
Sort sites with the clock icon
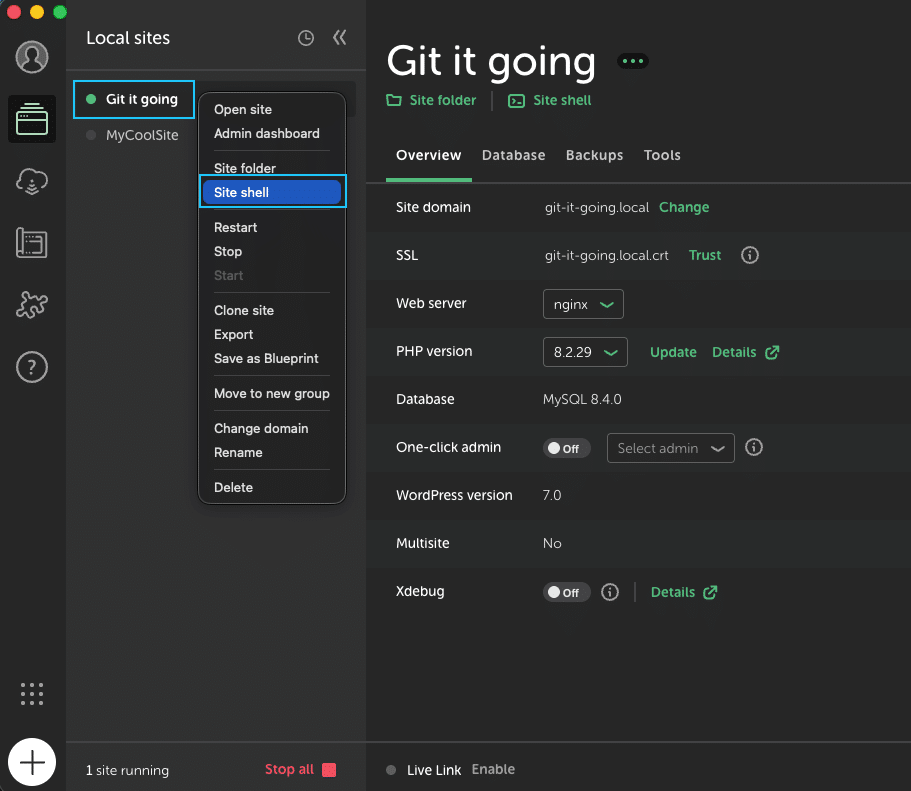point(306,38)
